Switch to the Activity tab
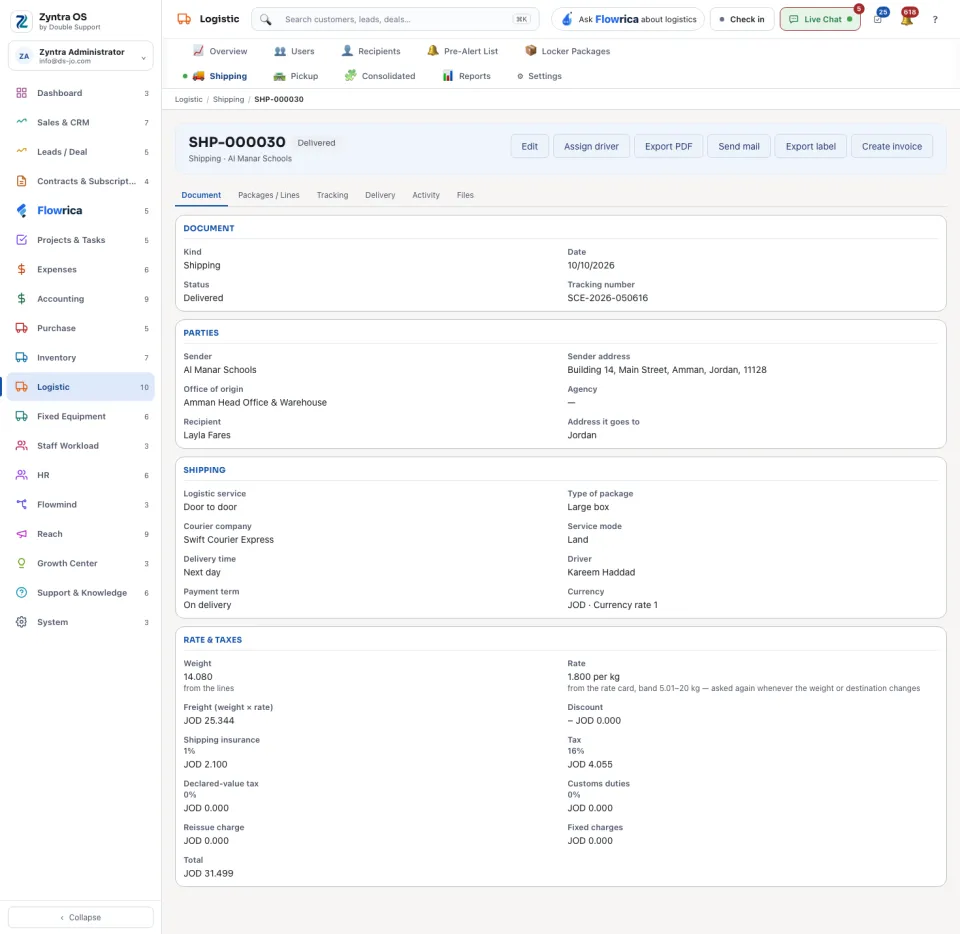This screenshot has height=934, width=960. point(426,195)
